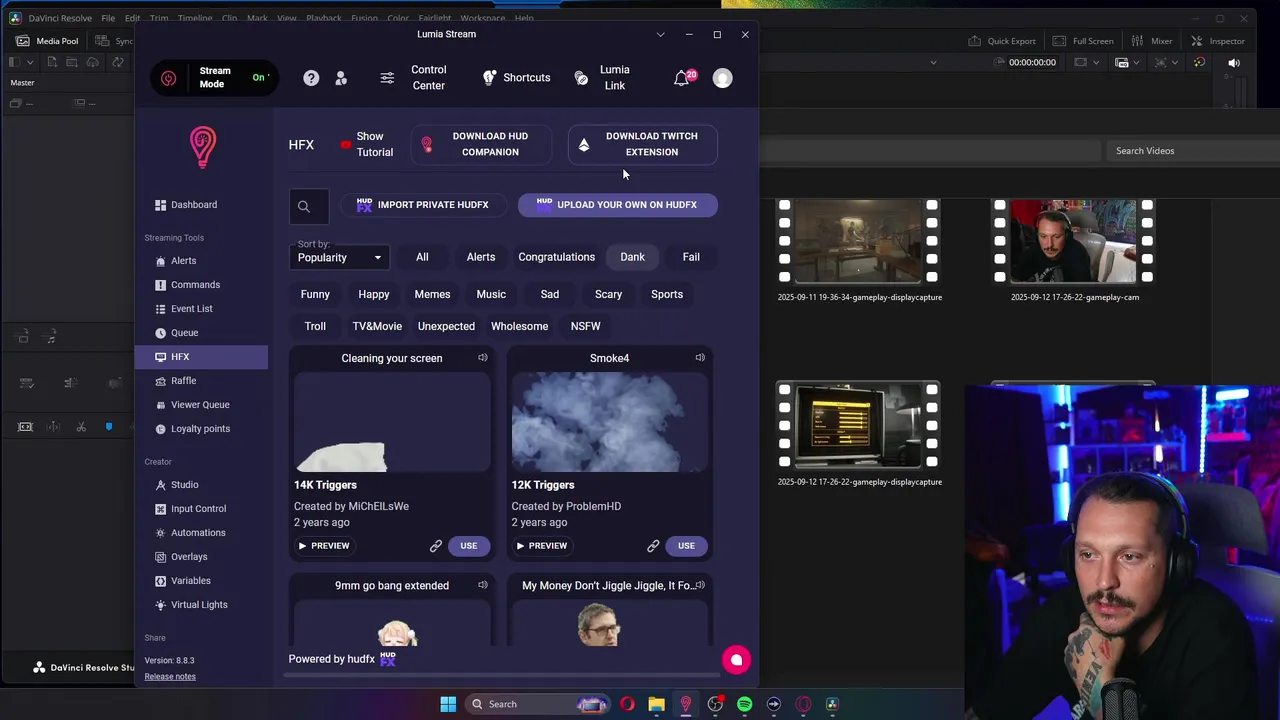The width and height of the screenshot is (1280, 720).
Task: Click Download Twitch Extension button
Action: tap(642, 144)
